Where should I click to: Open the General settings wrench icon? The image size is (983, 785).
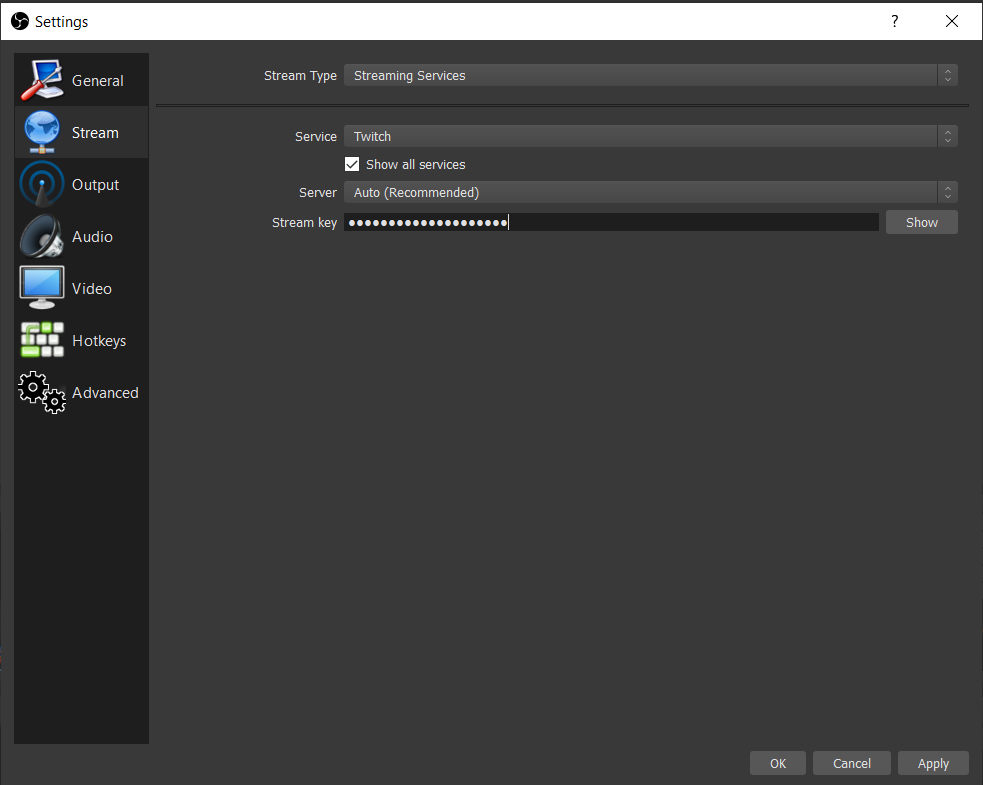41,80
